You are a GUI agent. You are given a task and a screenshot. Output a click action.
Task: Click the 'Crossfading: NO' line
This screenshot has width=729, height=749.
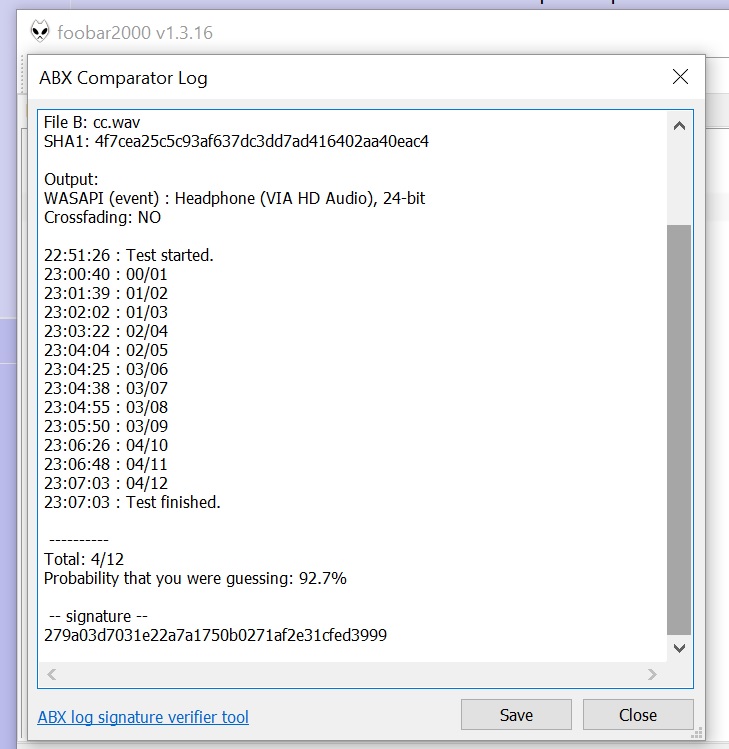click(x=102, y=217)
